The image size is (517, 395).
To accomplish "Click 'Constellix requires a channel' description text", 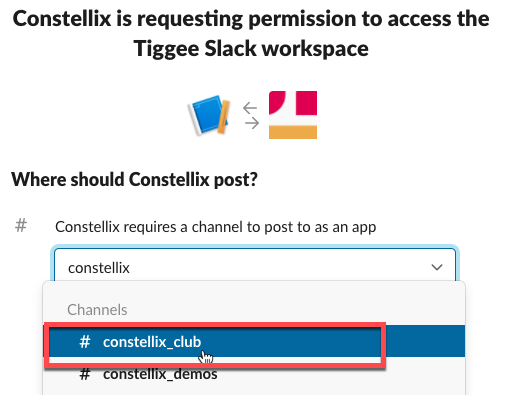I will point(216,227).
